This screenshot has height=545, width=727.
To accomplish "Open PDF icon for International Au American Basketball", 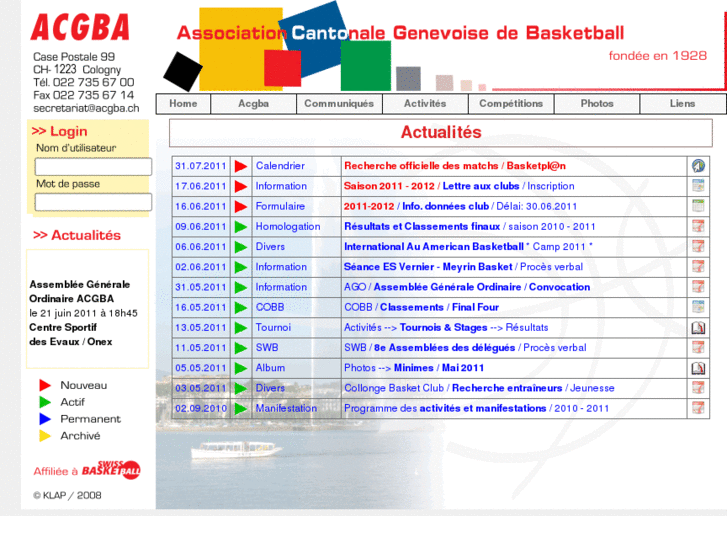I will point(698,246).
